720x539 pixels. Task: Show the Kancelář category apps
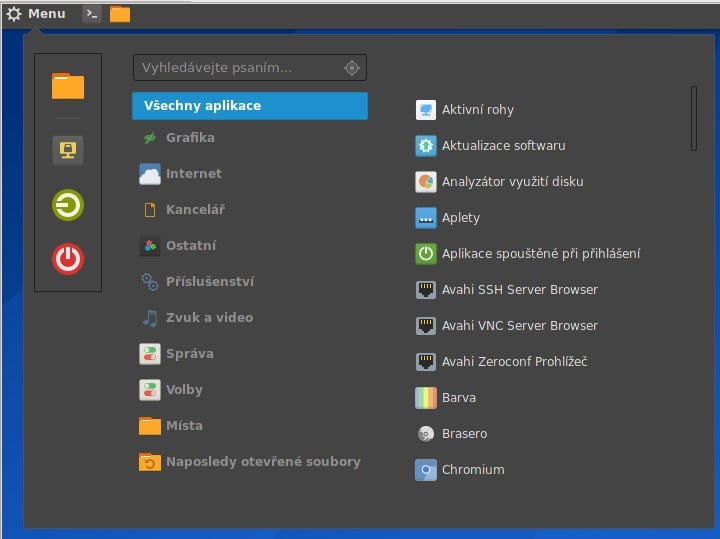pos(195,210)
